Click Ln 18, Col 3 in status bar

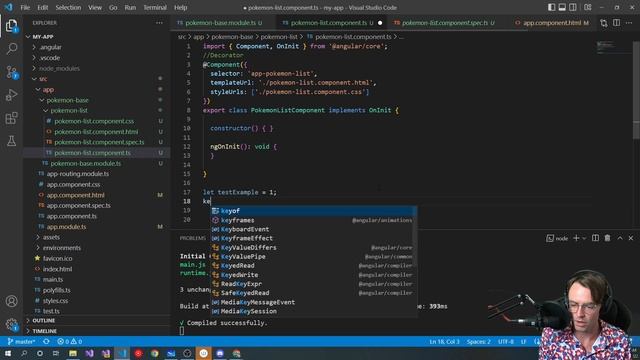pos(444,341)
